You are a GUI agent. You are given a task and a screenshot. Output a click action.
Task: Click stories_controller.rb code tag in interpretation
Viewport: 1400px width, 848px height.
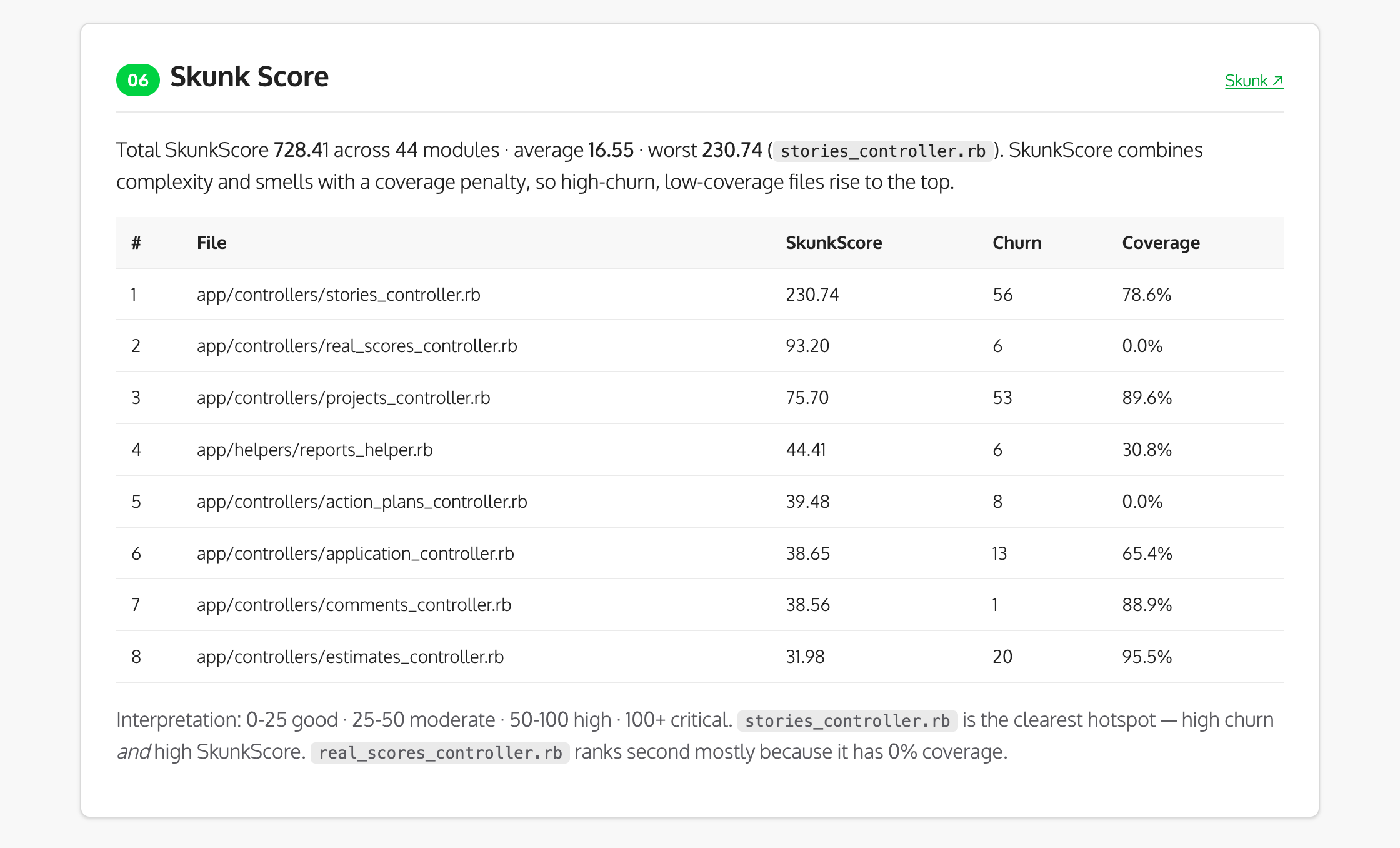click(847, 720)
